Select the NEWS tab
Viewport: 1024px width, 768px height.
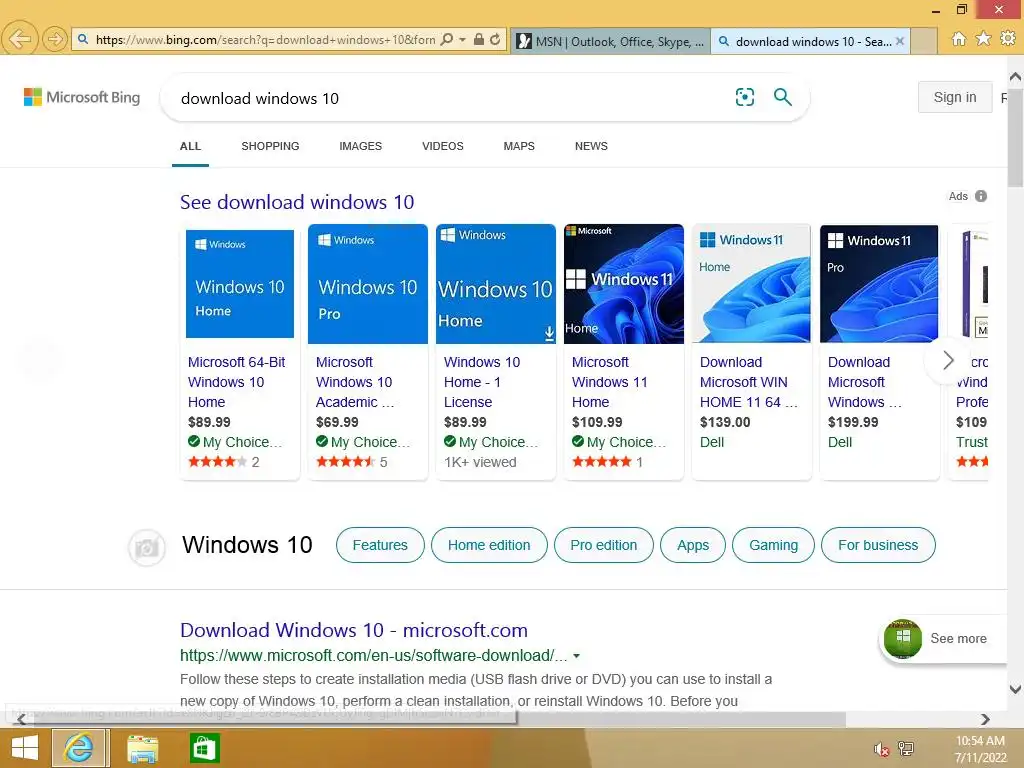(x=591, y=146)
